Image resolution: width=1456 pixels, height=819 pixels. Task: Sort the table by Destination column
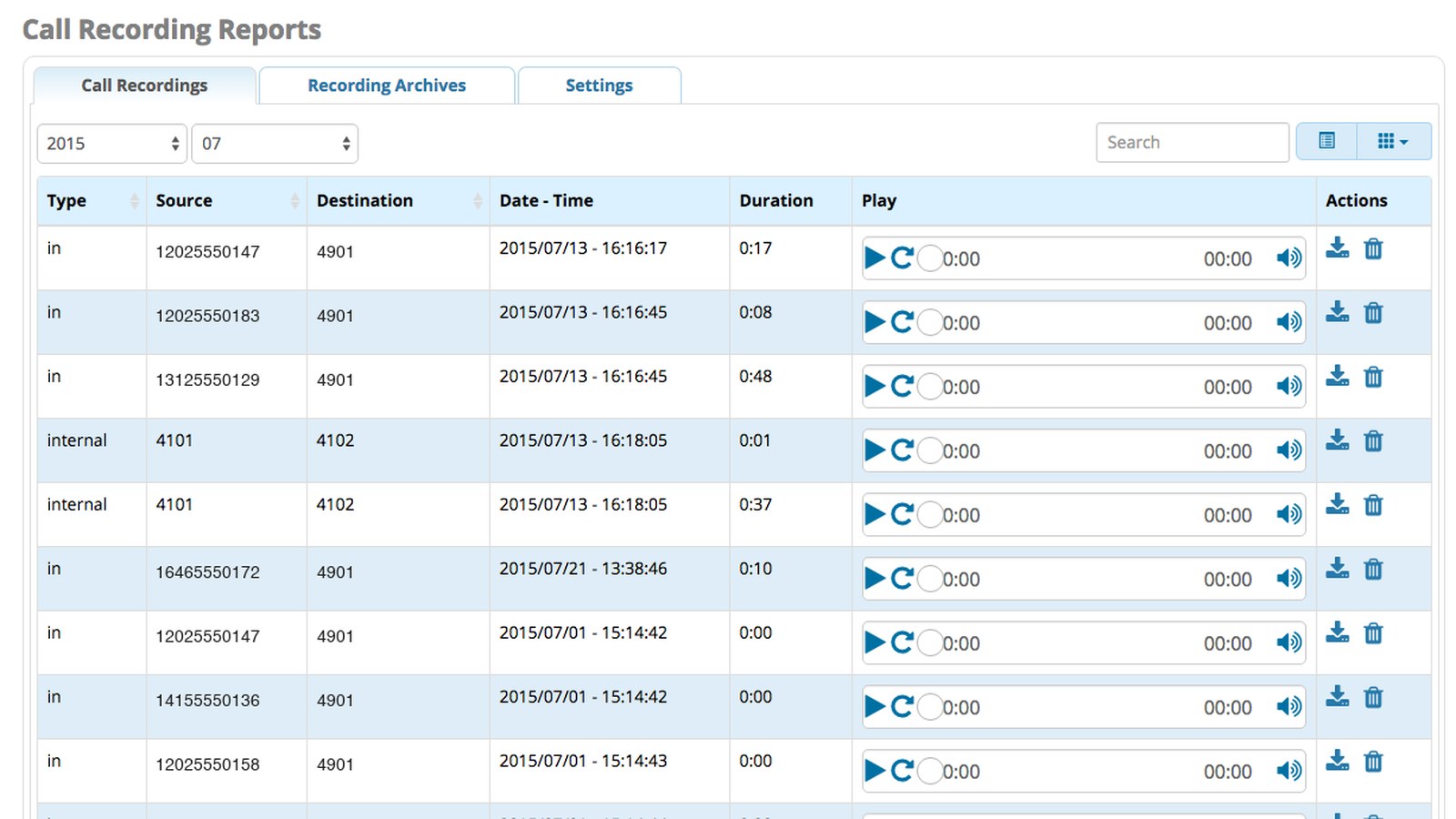(x=399, y=201)
